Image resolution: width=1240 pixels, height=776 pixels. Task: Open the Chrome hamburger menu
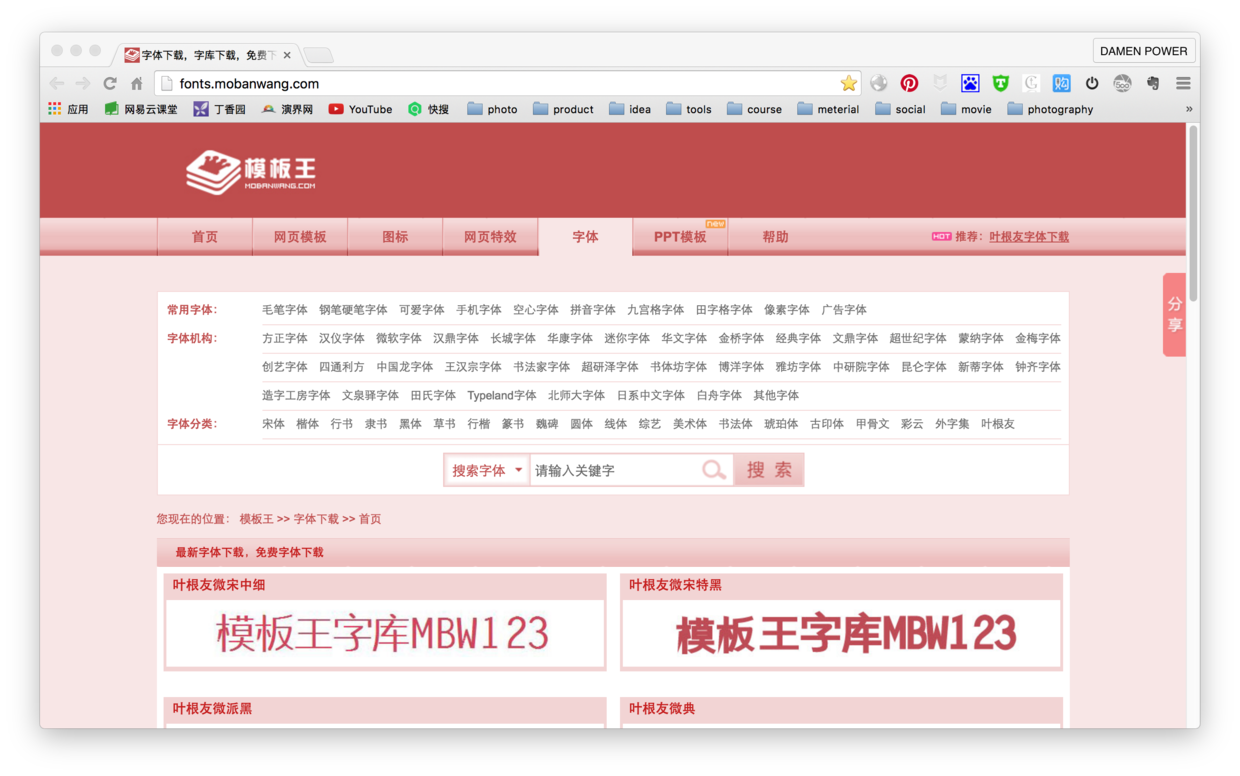pos(1183,83)
